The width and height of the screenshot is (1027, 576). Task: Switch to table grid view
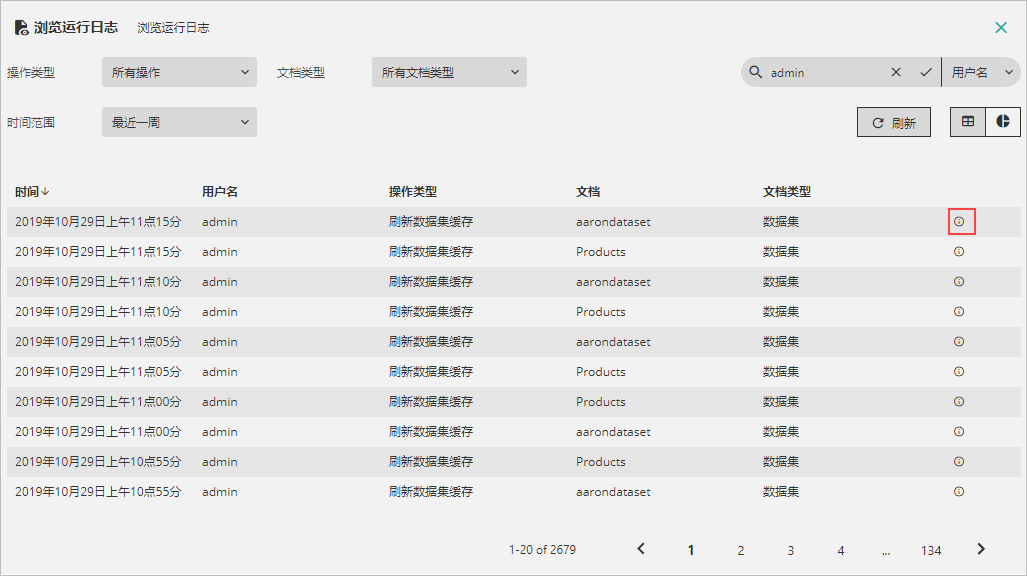coord(968,122)
